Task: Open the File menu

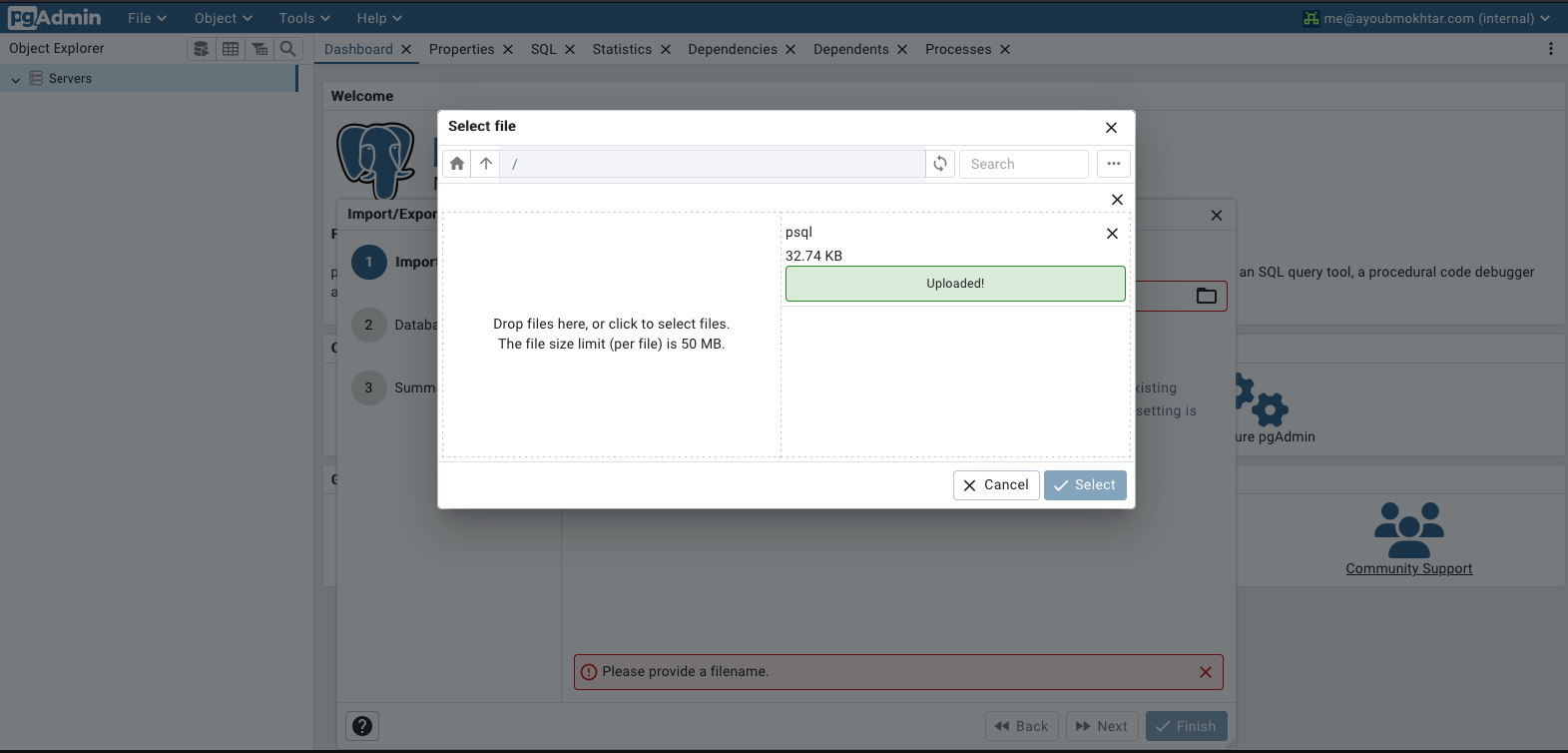Action: [147, 18]
